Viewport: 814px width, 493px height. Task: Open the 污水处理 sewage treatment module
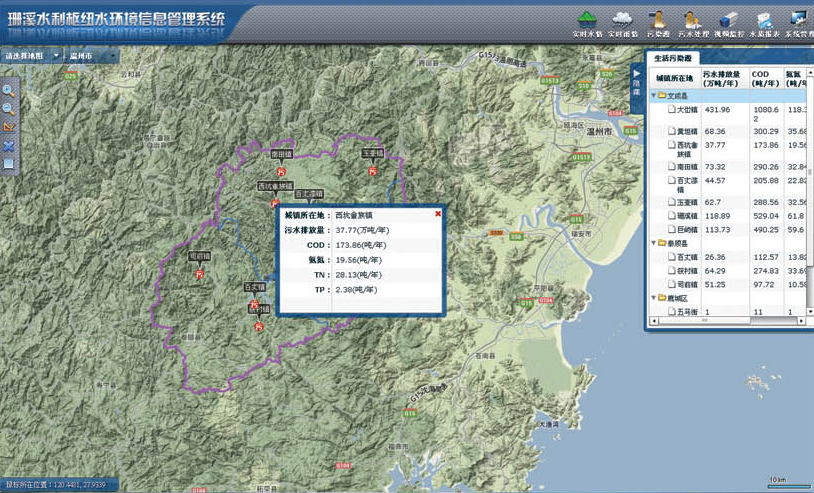[x=691, y=23]
